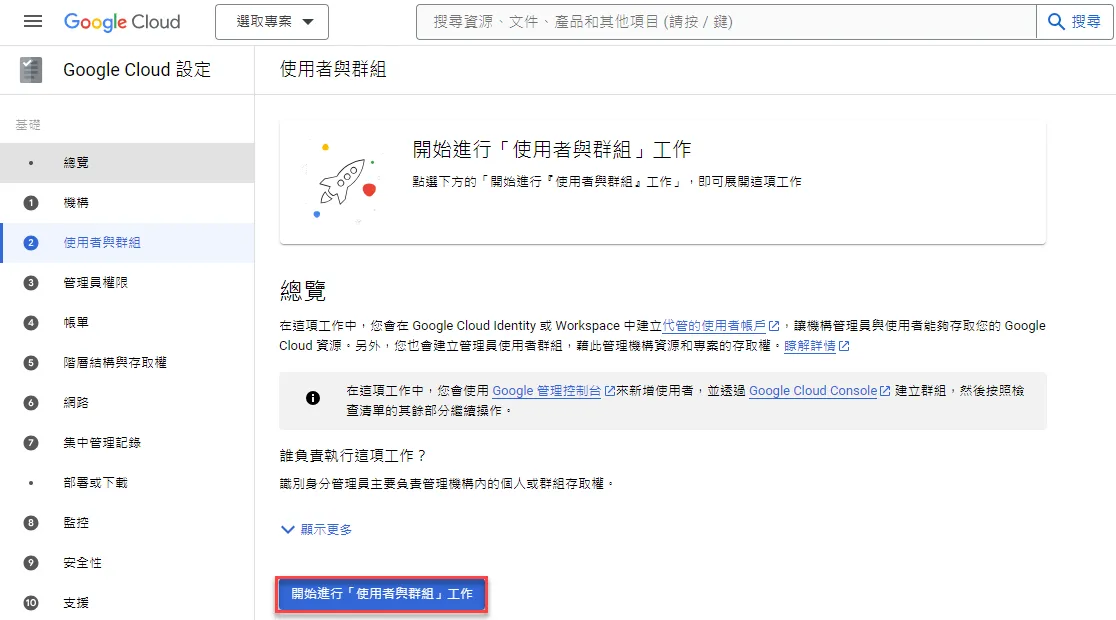
Task: Select step 10 支援 in sidebar
Action: tap(127, 602)
